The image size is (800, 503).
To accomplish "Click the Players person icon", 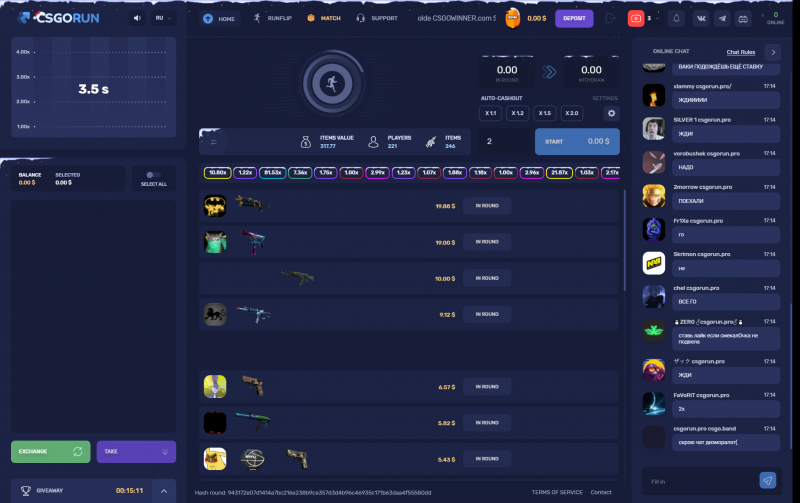I will [373, 142].
